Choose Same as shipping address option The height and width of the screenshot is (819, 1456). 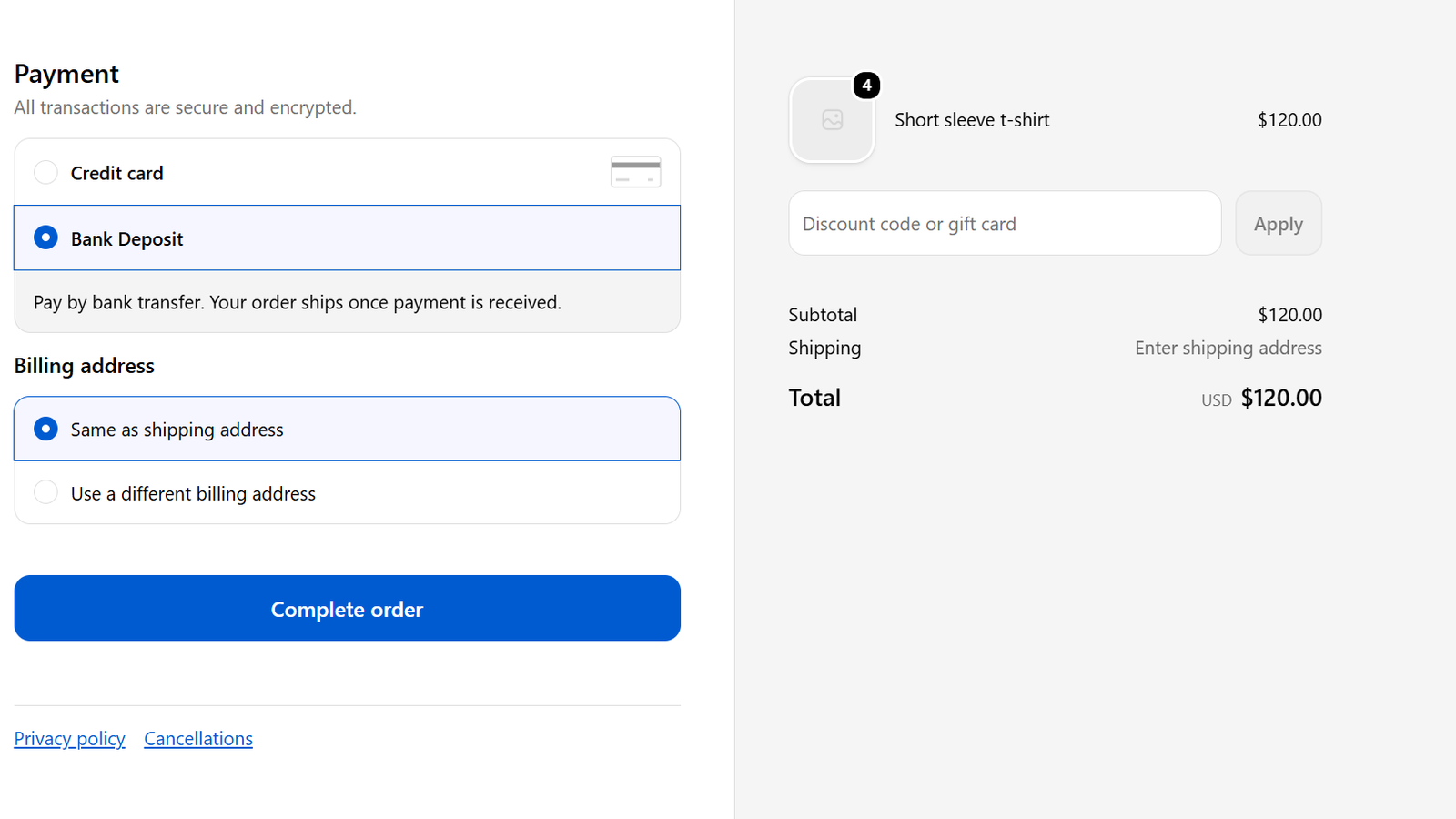(x=347, y=429)
